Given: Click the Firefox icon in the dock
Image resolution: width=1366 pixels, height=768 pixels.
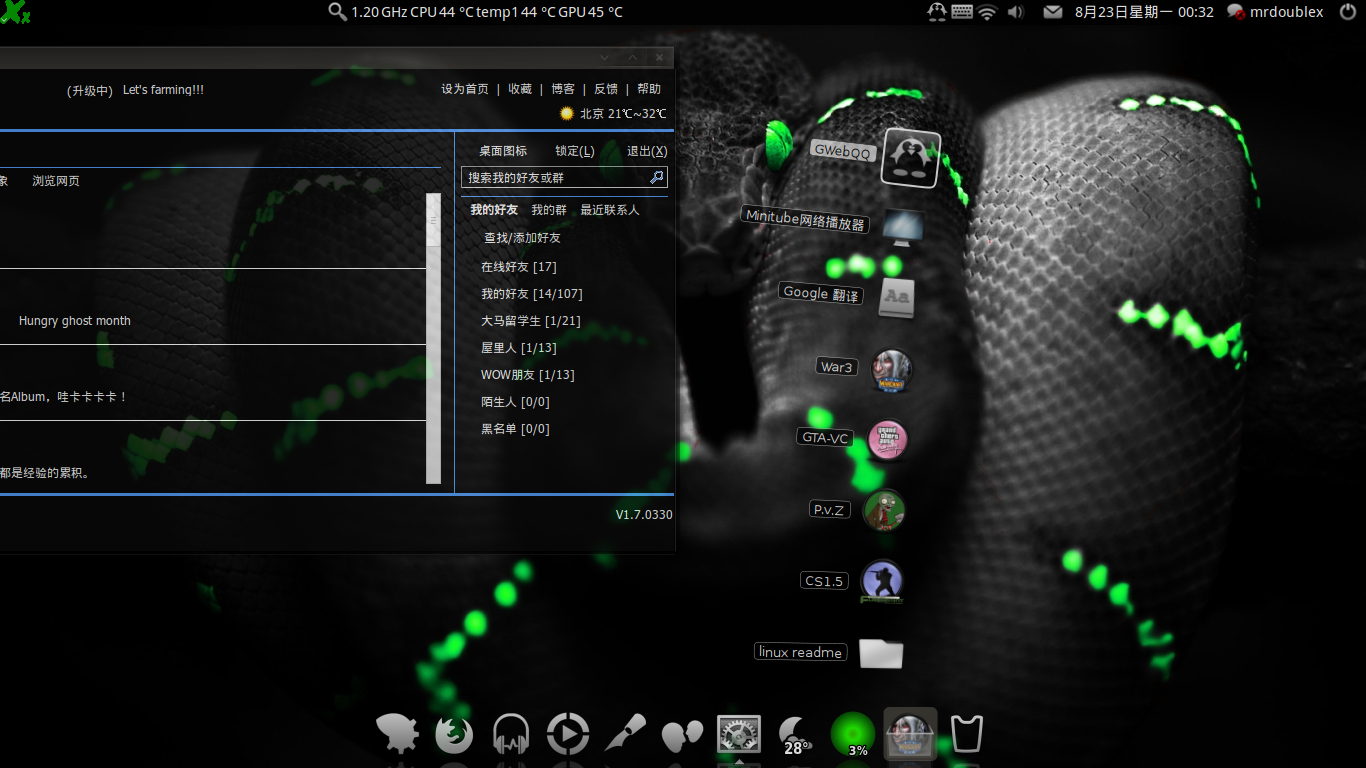Looking at the screenshot, I should (454, 735).
